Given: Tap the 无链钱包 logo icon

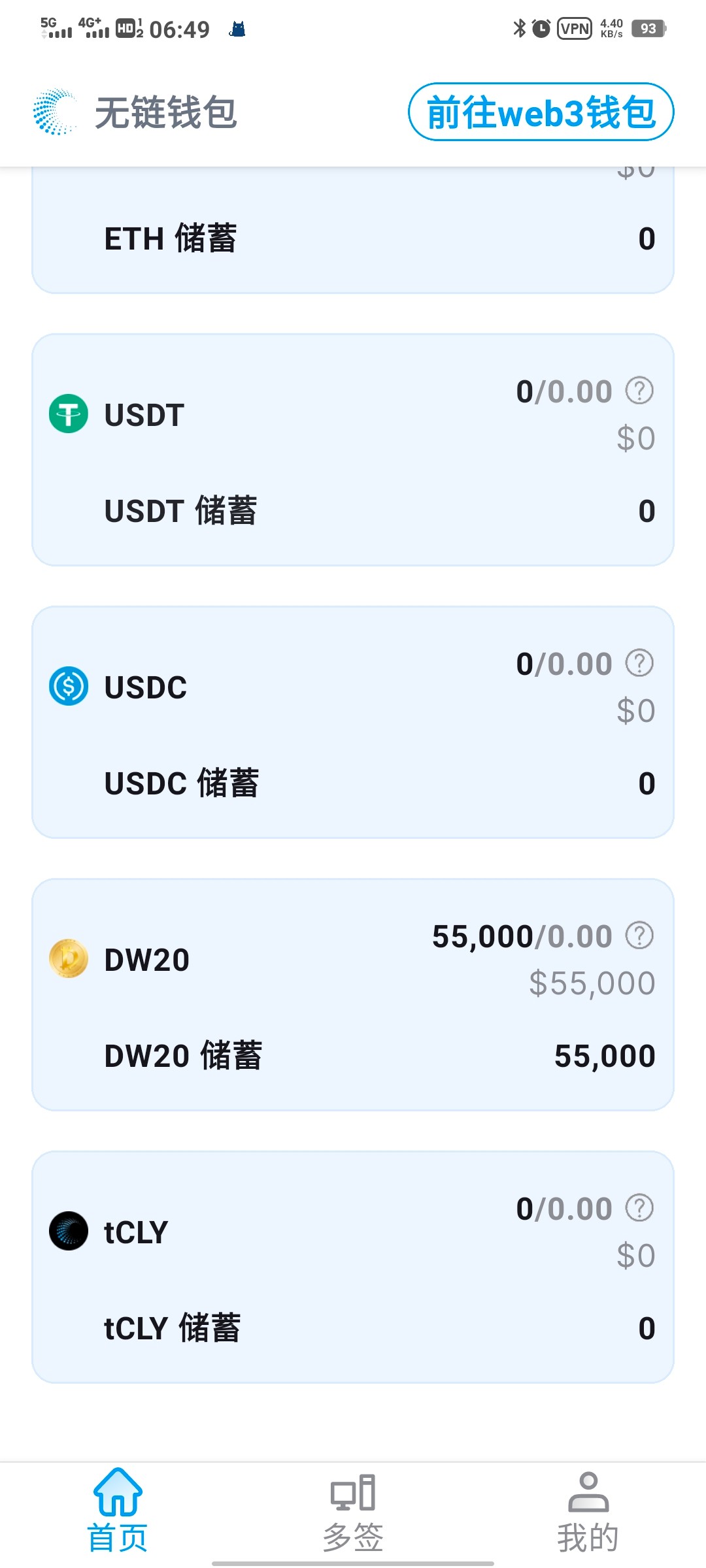Looking at the screenshot, I should [55, 112].
